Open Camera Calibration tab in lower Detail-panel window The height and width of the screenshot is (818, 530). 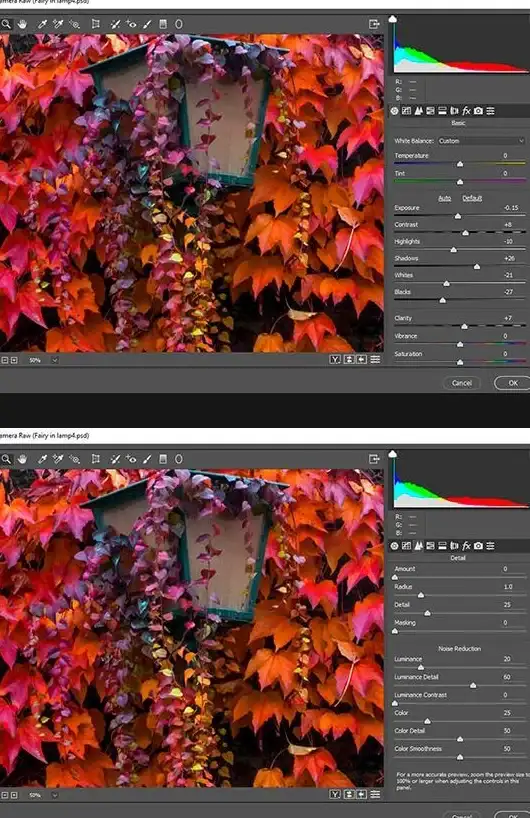[478, 546]
